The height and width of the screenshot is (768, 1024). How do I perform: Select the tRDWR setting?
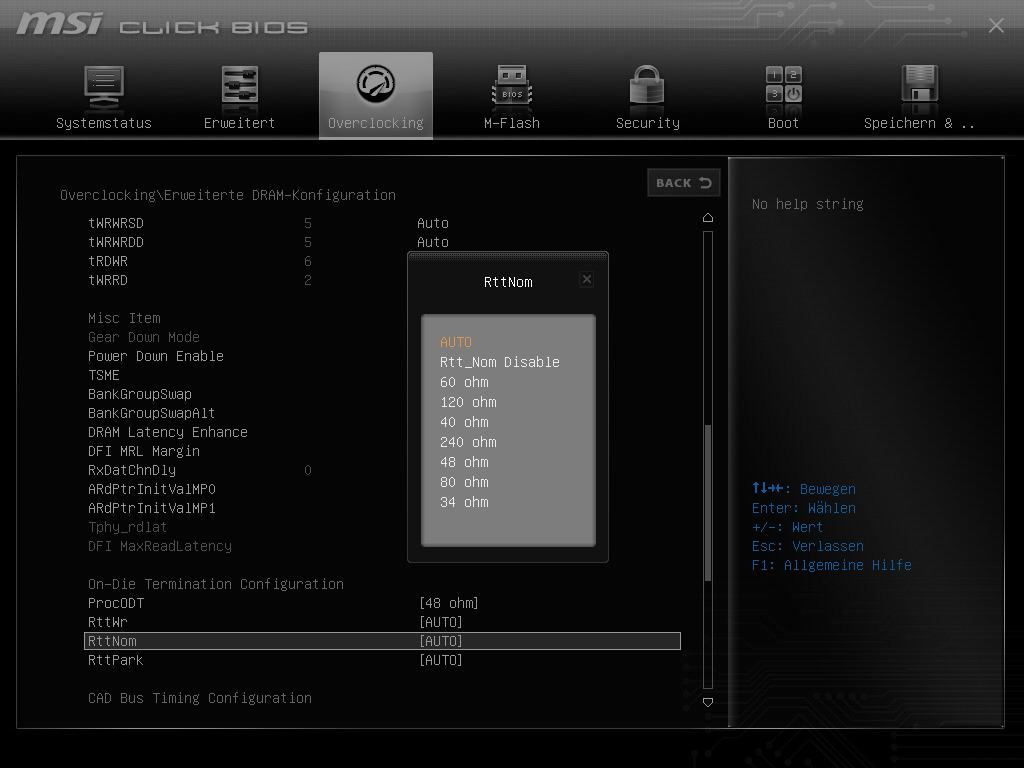[x=108, y=261]
